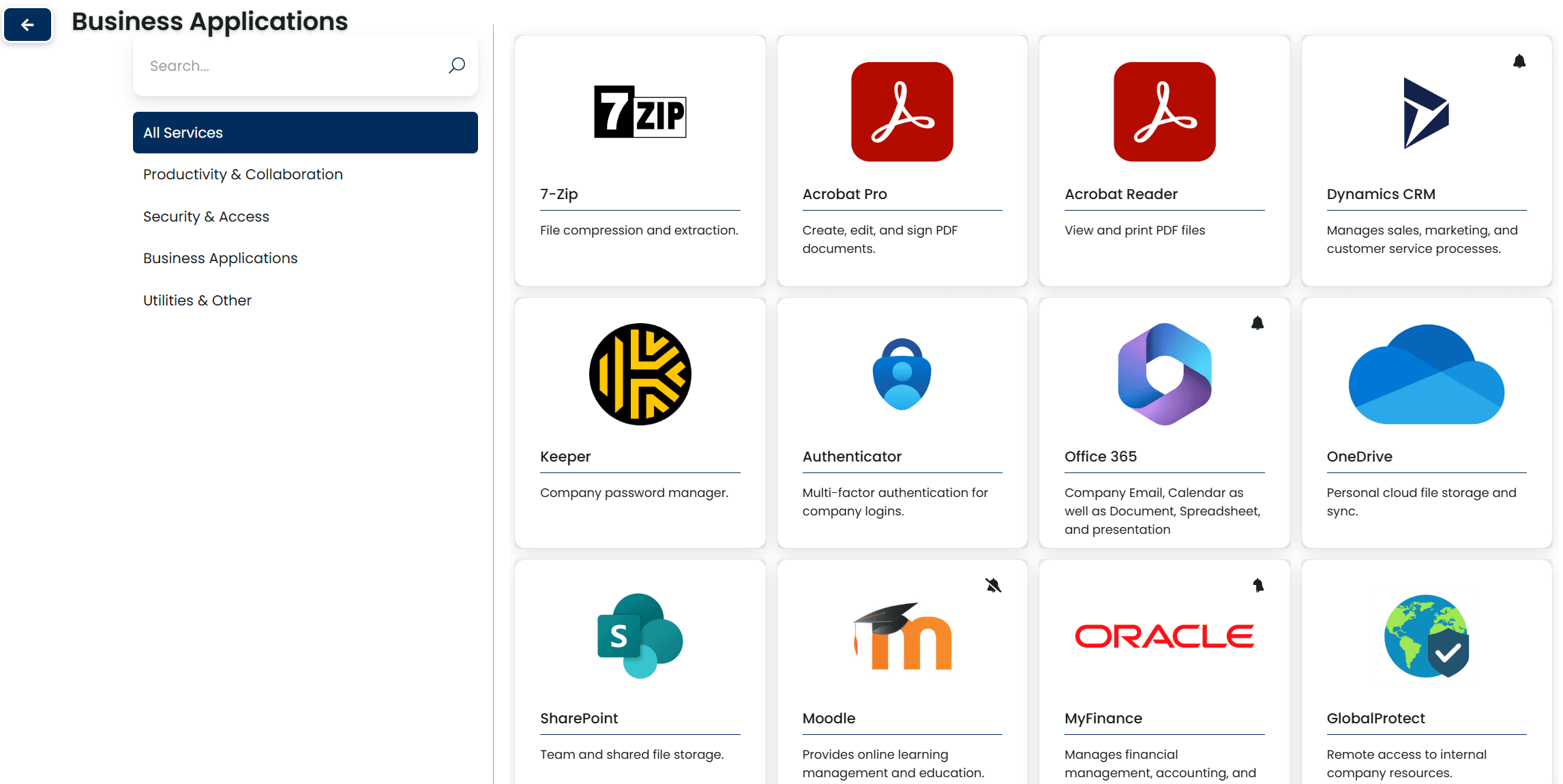Click the GlobalProtect globe shield icon

[1426, 636]
